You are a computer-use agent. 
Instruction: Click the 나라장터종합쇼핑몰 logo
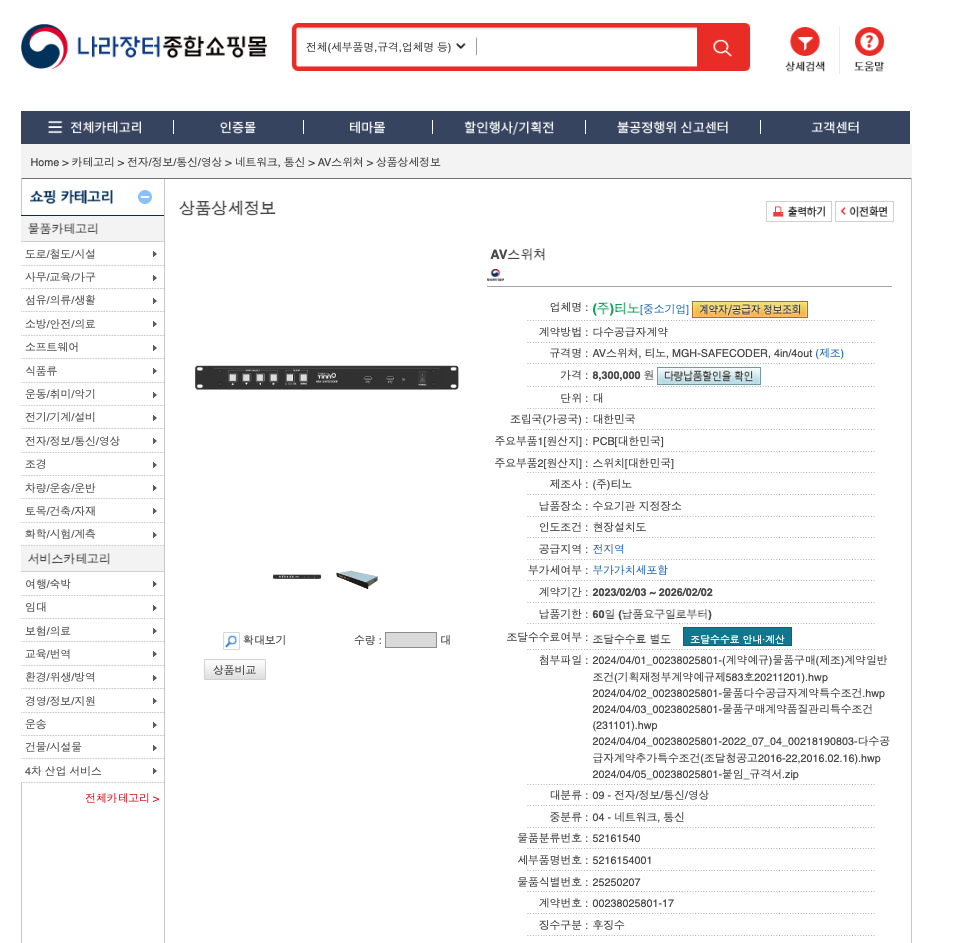(144, 46)
